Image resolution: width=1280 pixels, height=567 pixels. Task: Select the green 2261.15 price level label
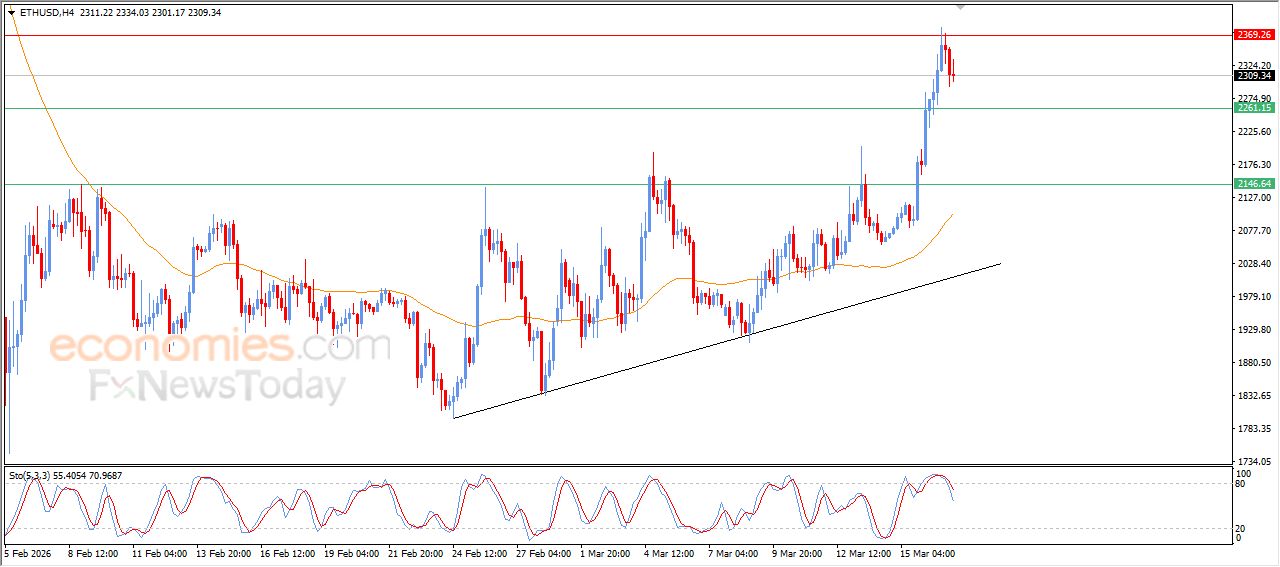tap(1253, 108)
